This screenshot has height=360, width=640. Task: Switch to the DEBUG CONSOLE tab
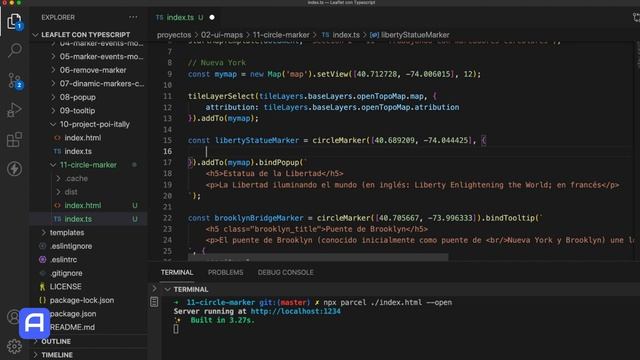(x=285, y=272)
